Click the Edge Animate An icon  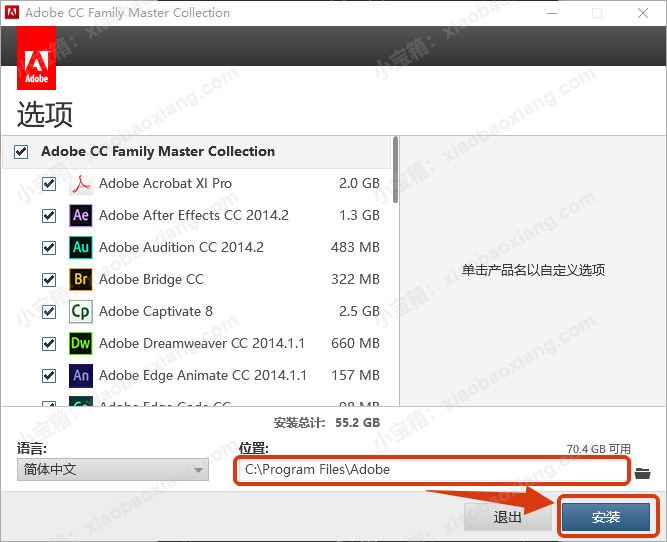[81, 376]
